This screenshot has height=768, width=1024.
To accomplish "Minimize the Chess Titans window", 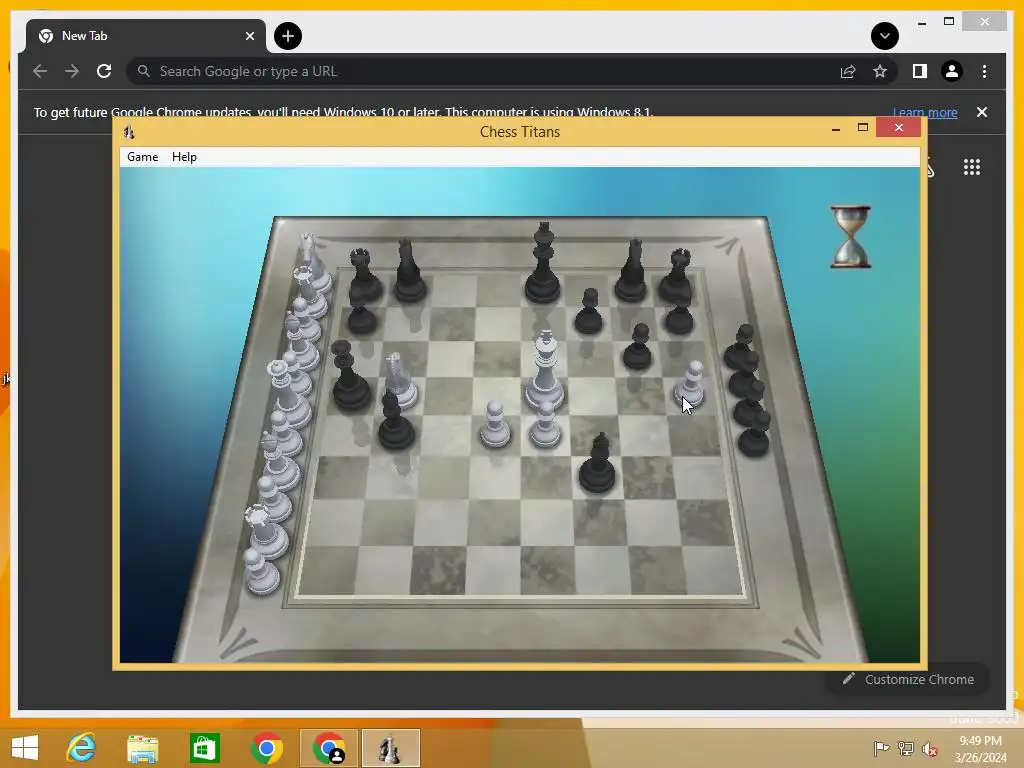I will [836, 129].
